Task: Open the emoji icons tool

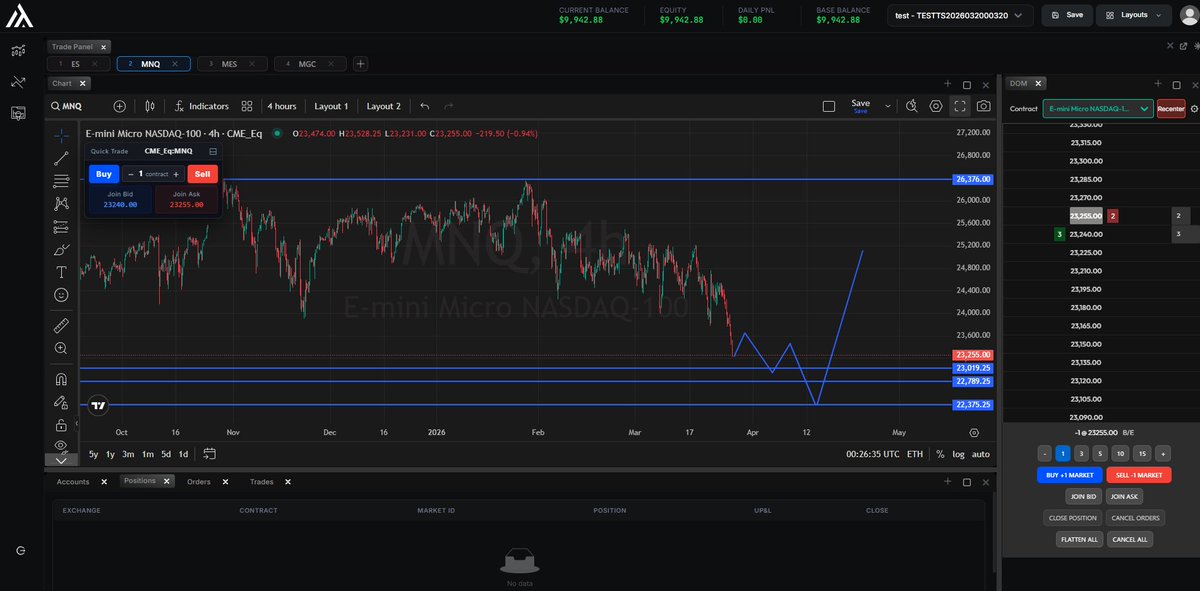Action: [61, 295]
